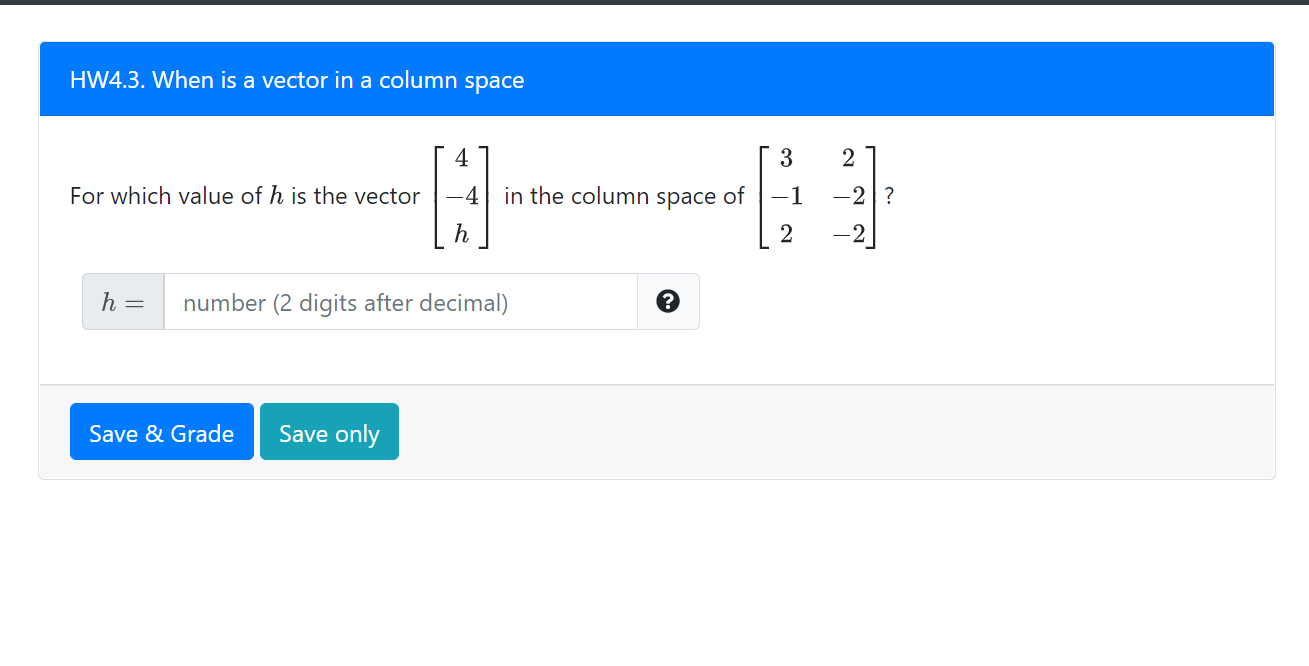Image resolution: width=1309 pixels, height=666 pixels.
Task: Click the entry -2 in the matrix
Action: 847,196
